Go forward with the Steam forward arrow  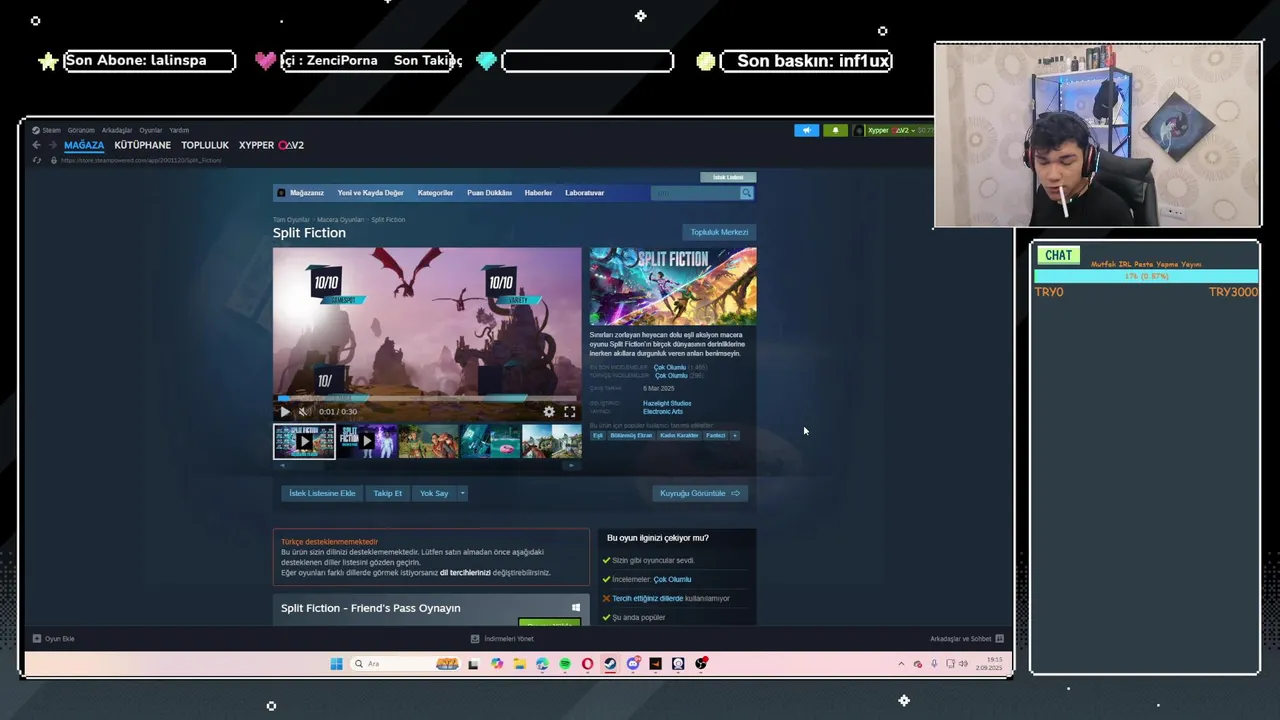pyautogui.click(x=53, y=145)
